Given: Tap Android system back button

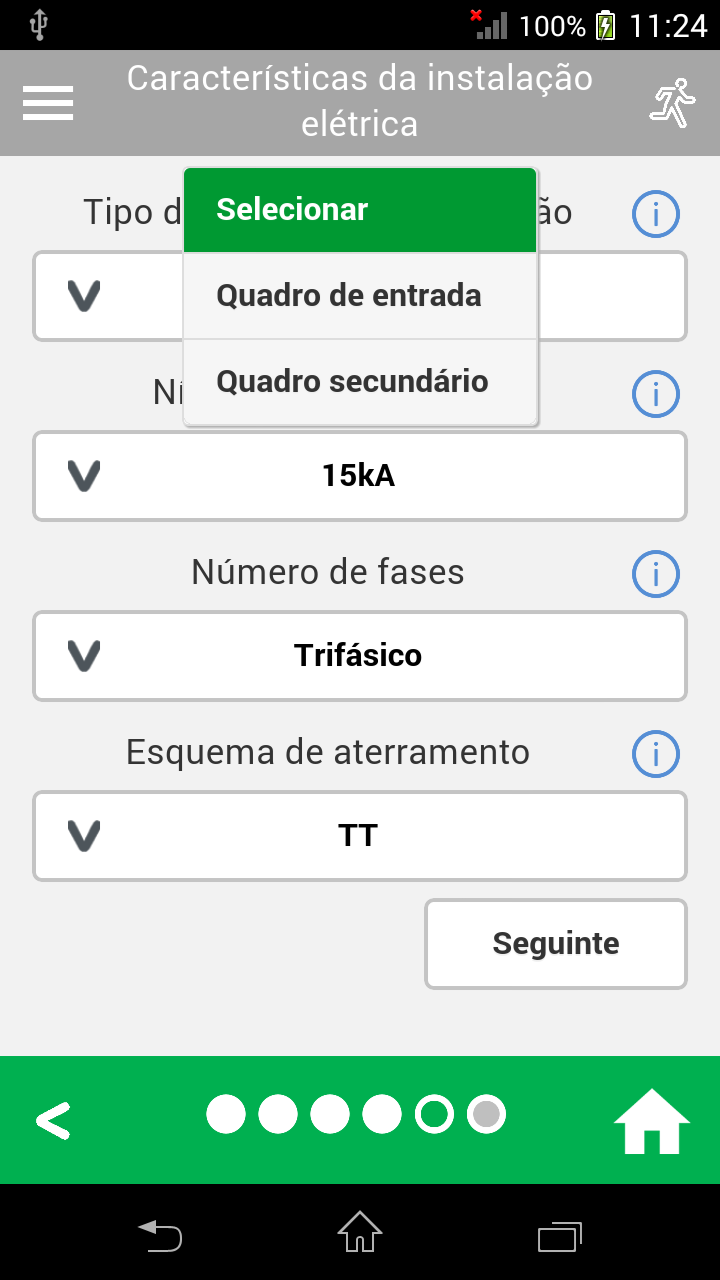Looking at the screenshot, I should point(160,1236).
